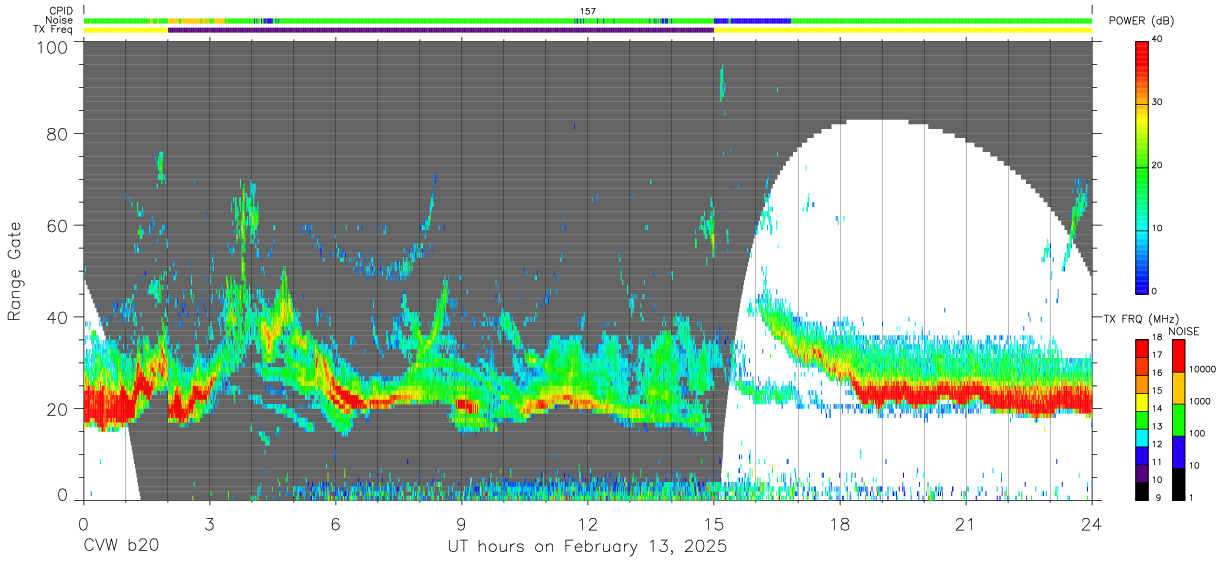Click the 12 hour tick label on time axis
Screen dimensions: 1228x567
(587, 524)
